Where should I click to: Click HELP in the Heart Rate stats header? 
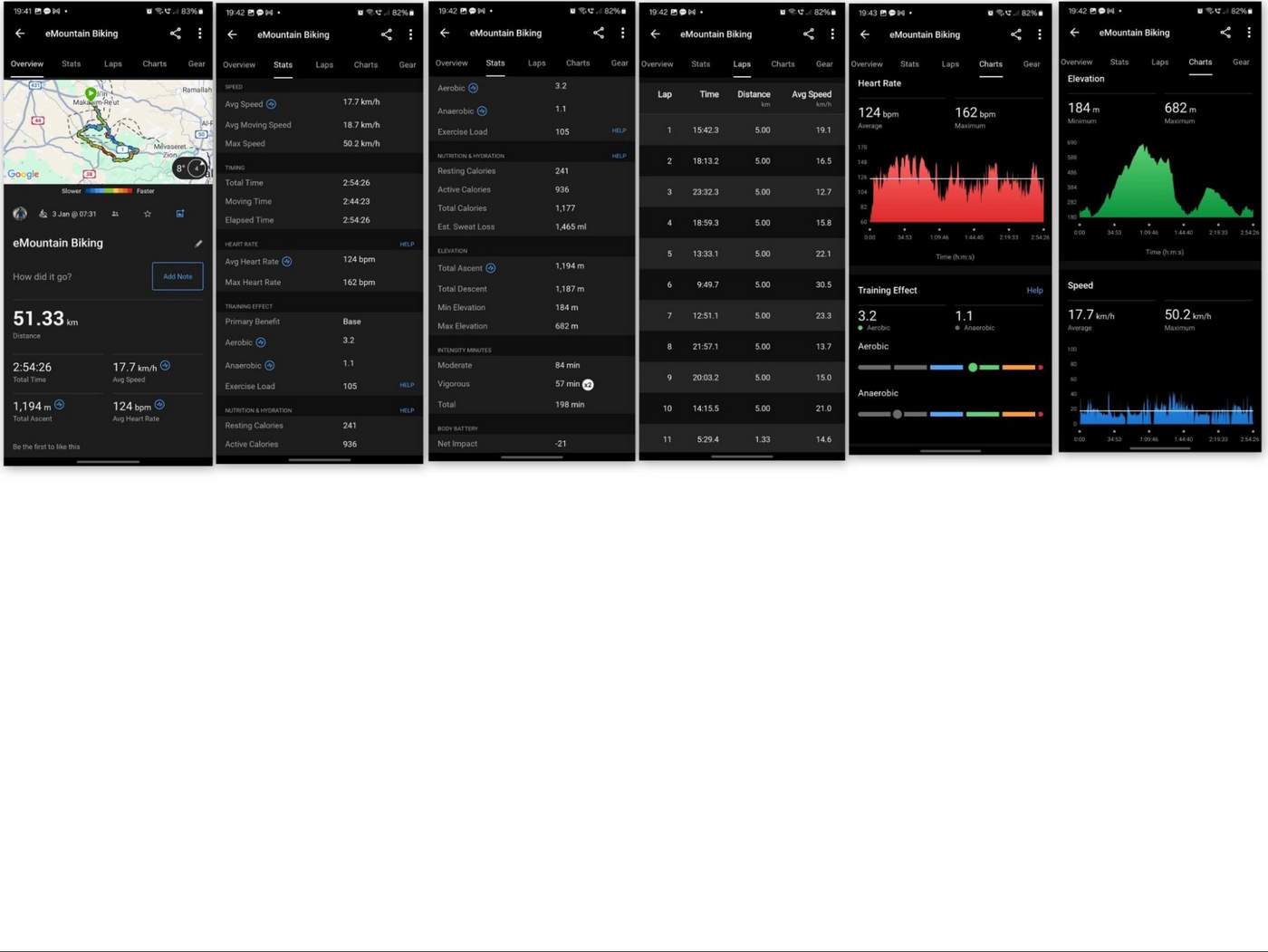point(407,245)
